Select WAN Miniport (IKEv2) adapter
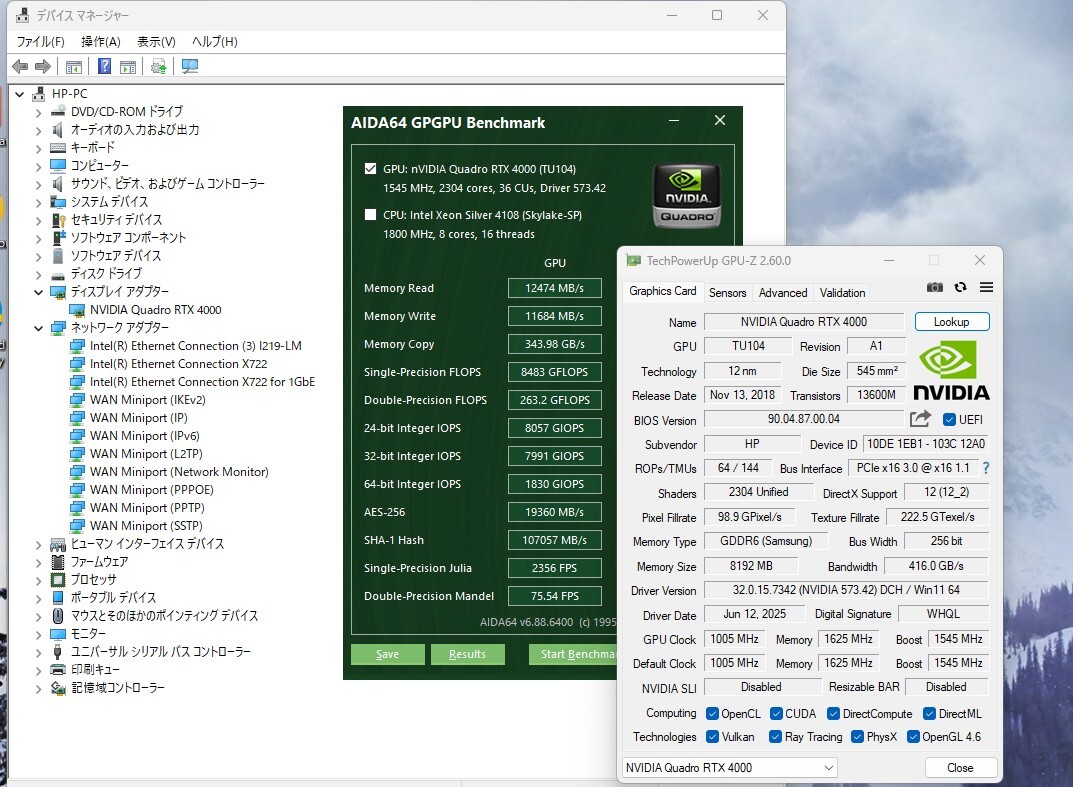 tap(148, 400)
